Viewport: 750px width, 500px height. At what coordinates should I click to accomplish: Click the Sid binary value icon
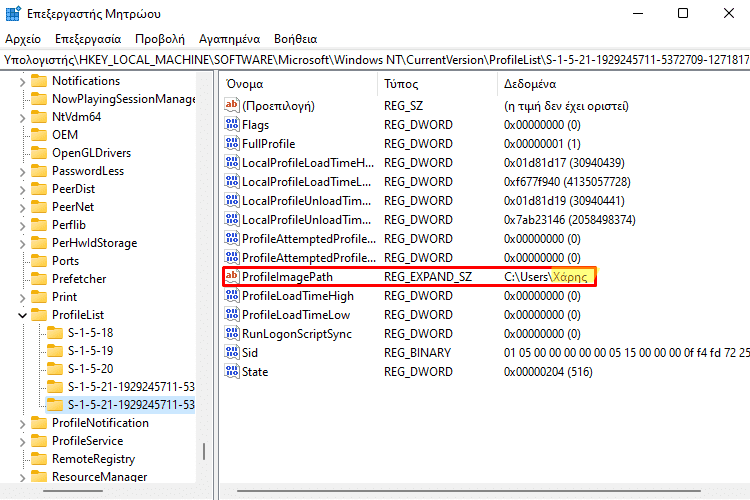[x=232, y=353]
